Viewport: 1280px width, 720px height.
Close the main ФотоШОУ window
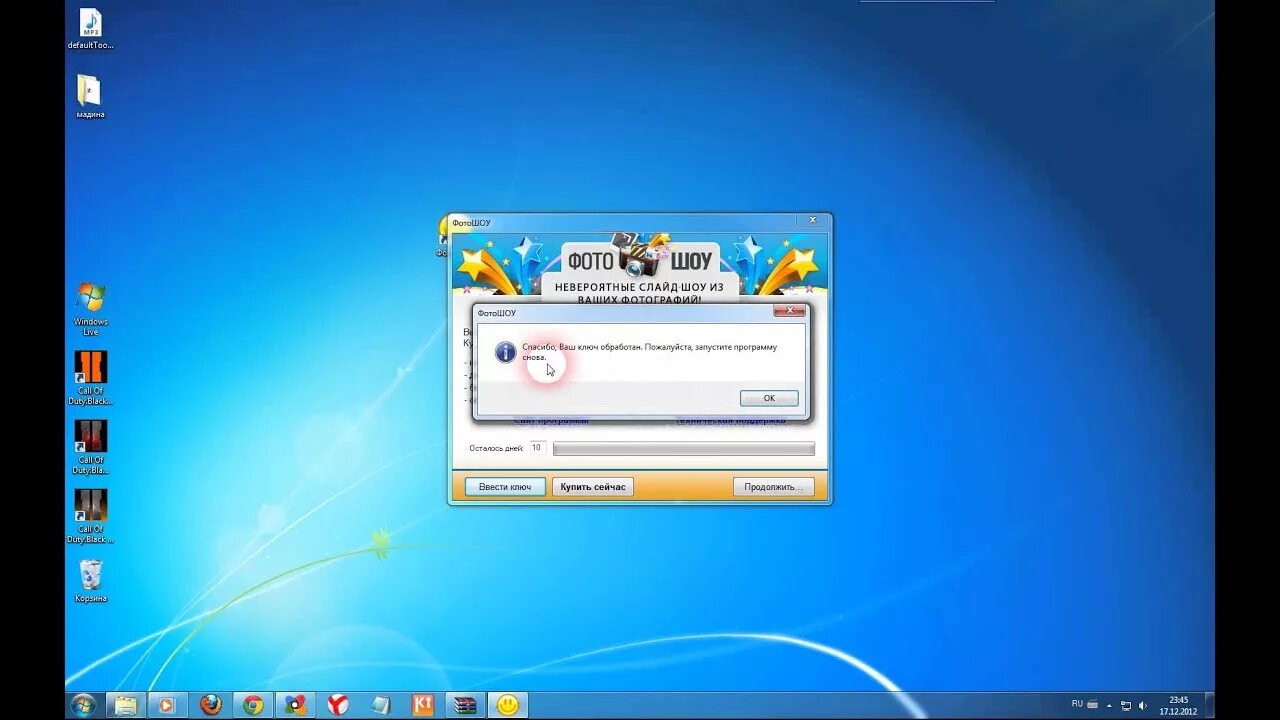coord(813,220)
